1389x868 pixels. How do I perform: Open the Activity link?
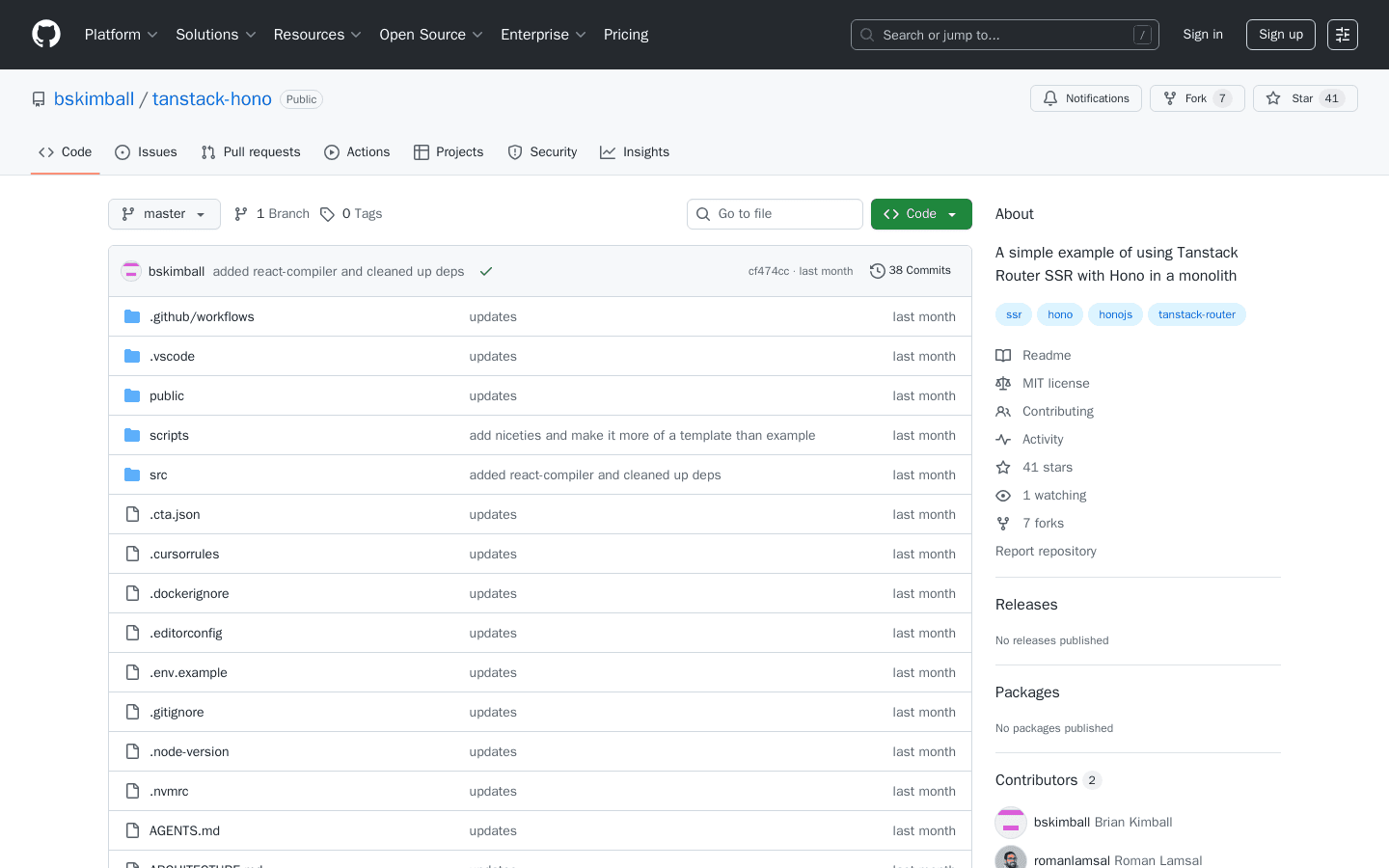(1030, 439)
